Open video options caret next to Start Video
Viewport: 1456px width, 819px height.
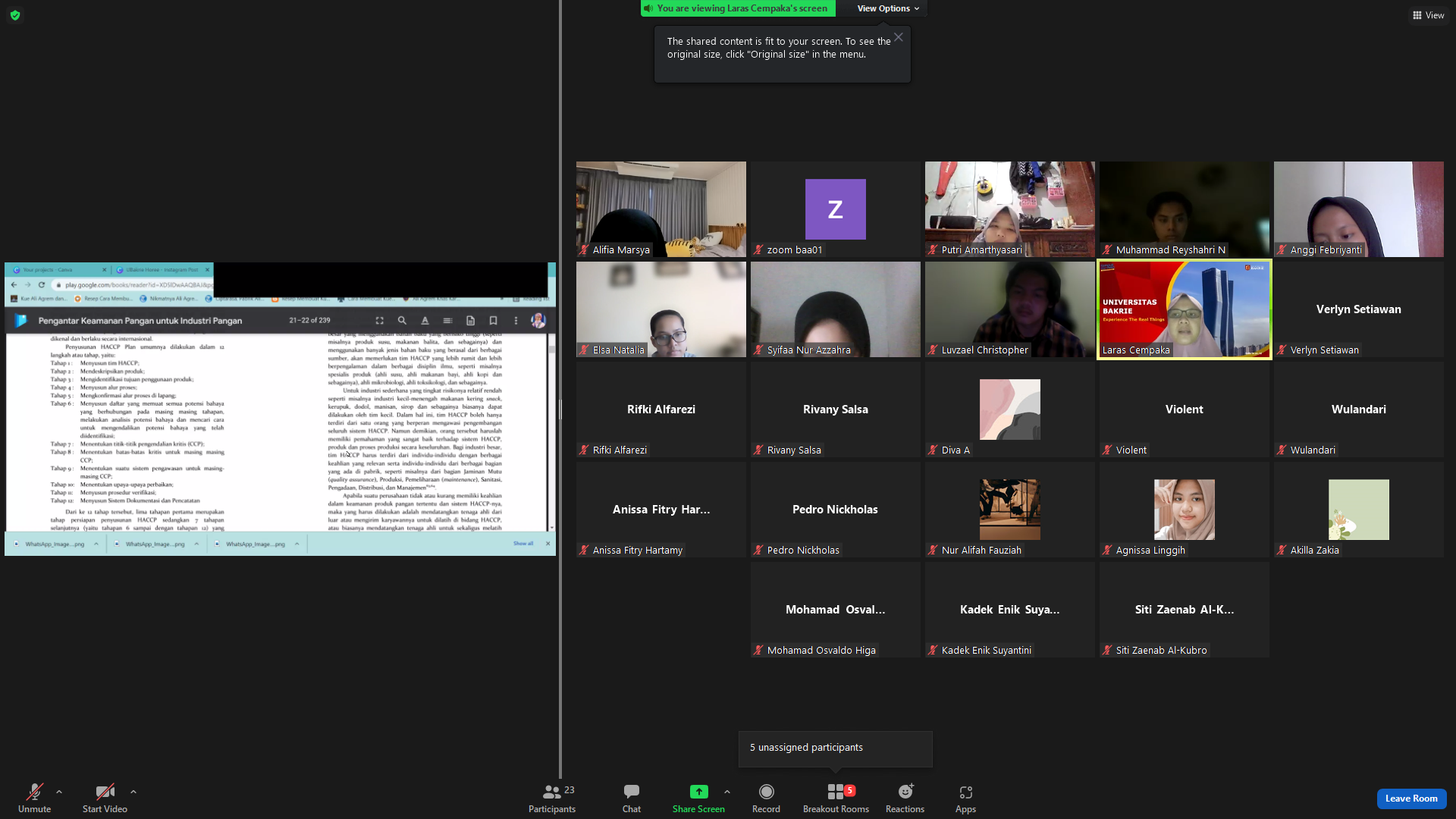[x=133, y=792]
